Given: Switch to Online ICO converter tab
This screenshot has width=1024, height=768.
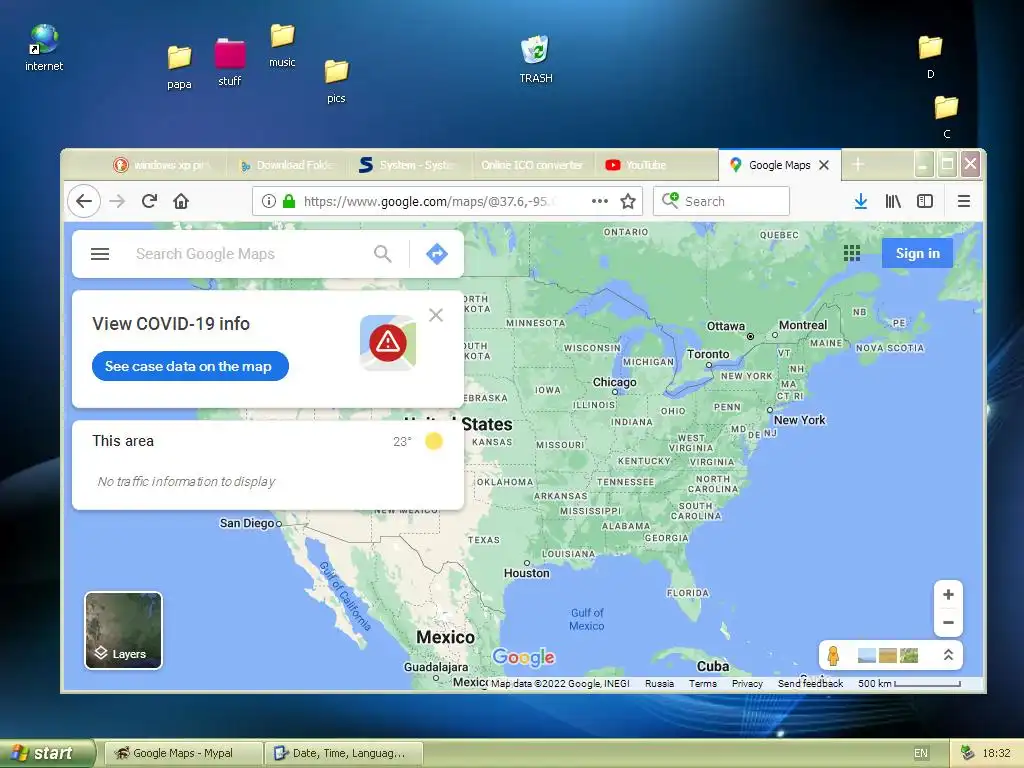Looking at the screenshot, I should tap(532, 165).
